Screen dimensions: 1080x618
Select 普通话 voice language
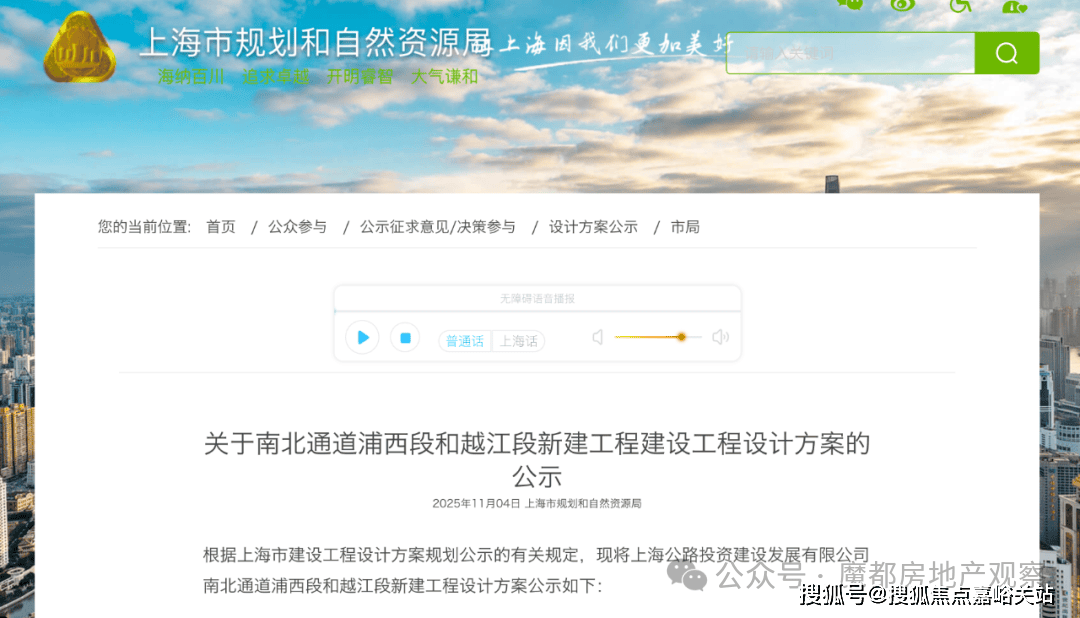pyautogui.click(x=465, y=341)
